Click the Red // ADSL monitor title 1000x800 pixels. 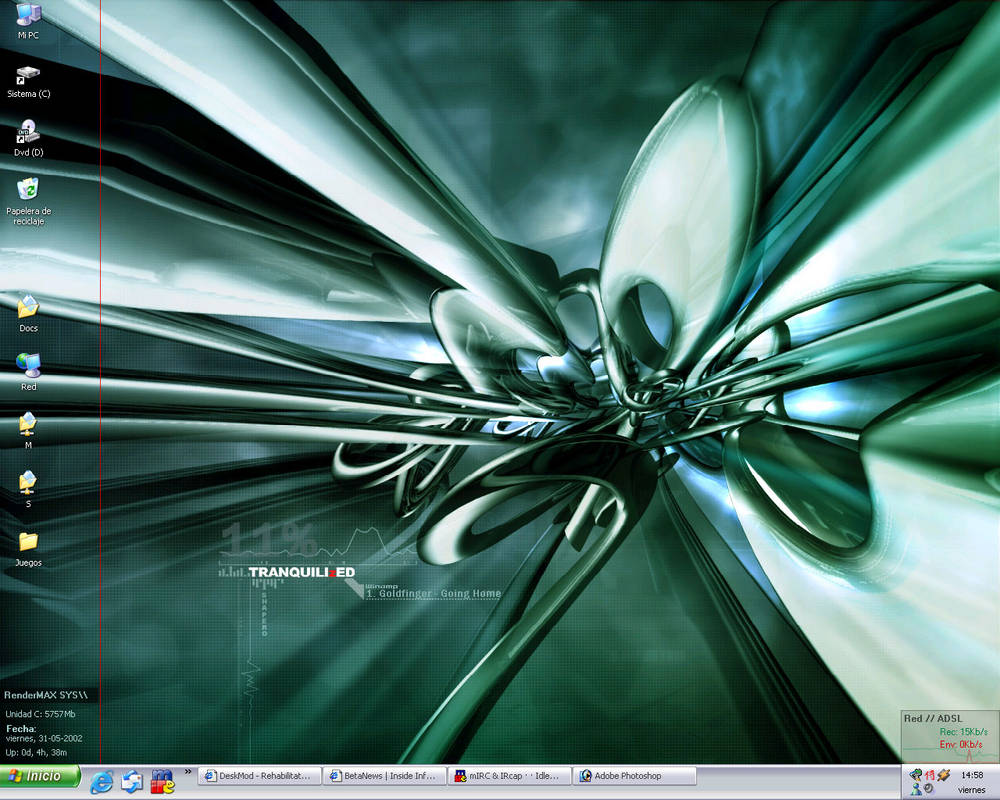click(x=932, y=718)
